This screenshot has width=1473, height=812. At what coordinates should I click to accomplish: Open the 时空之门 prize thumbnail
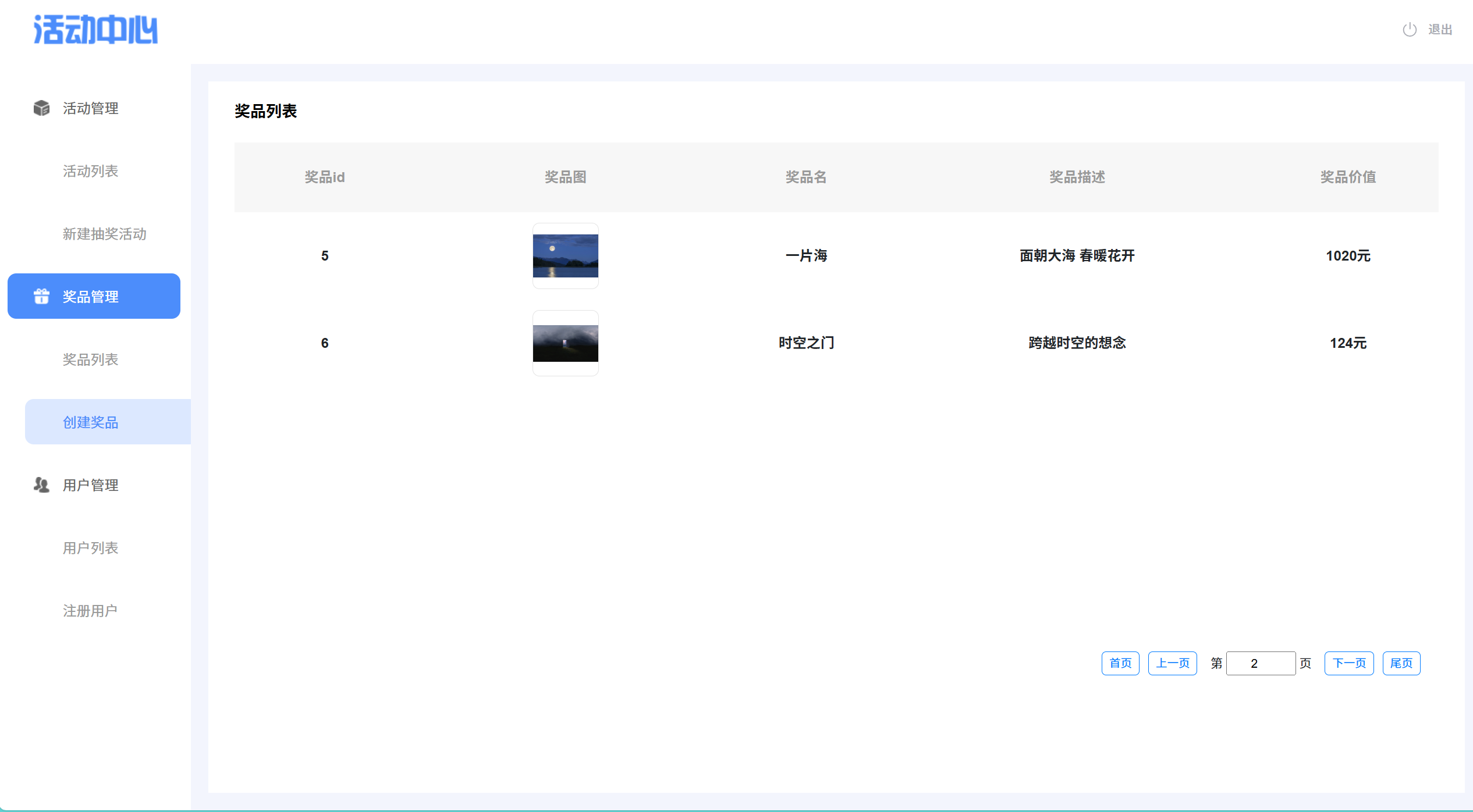pyautogui.click(x=565, y=343)
